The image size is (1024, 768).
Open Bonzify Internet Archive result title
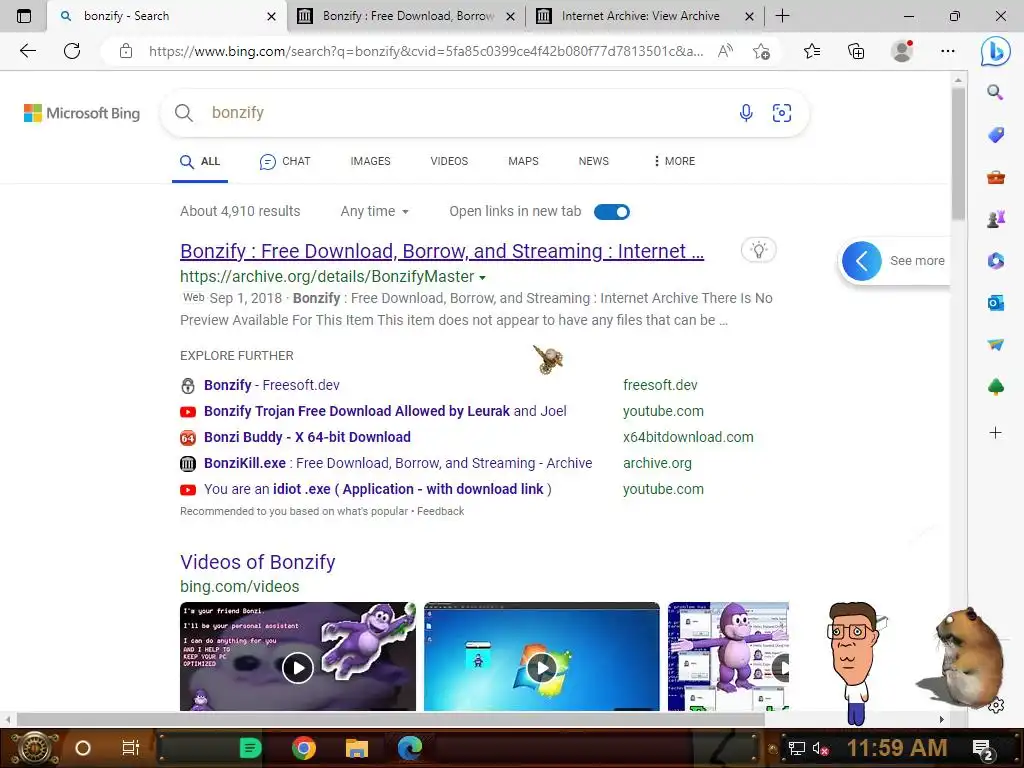coord(442,251)
